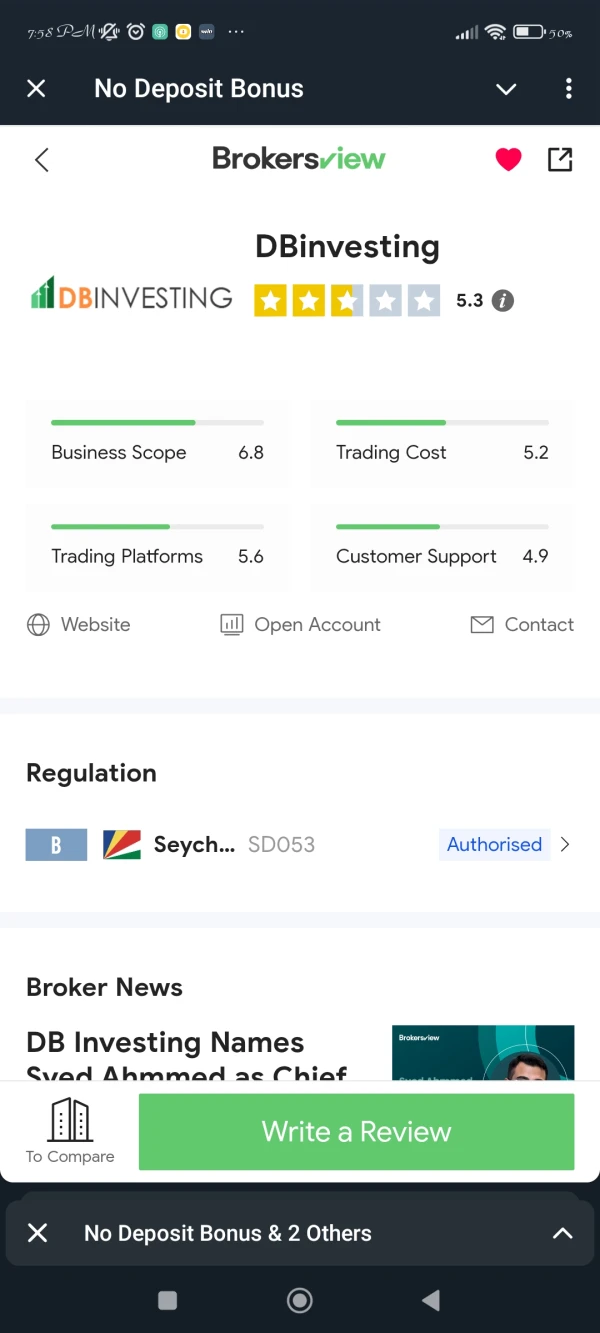Open the three-dot overflow menu
This screenshot has height=1333, width=600.
568,89
